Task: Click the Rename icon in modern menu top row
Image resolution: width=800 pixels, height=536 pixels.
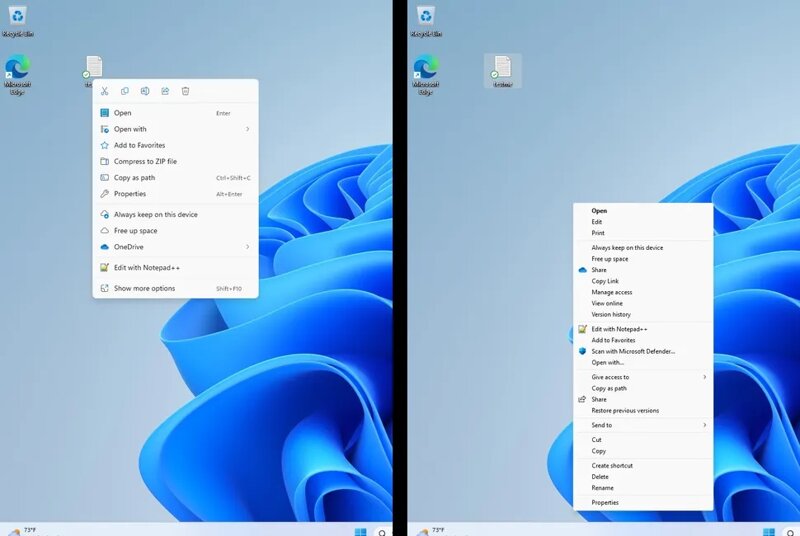Action: 145,91
